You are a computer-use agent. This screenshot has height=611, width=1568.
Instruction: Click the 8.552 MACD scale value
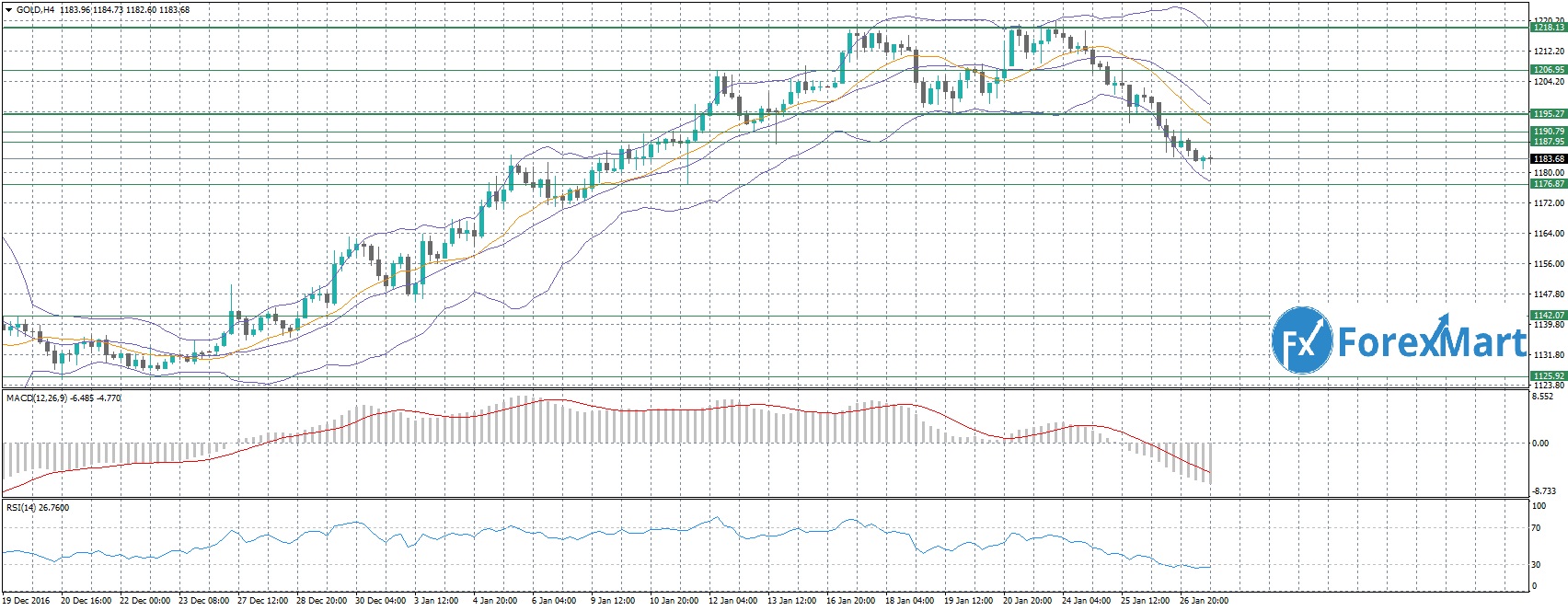[1543, 397]
